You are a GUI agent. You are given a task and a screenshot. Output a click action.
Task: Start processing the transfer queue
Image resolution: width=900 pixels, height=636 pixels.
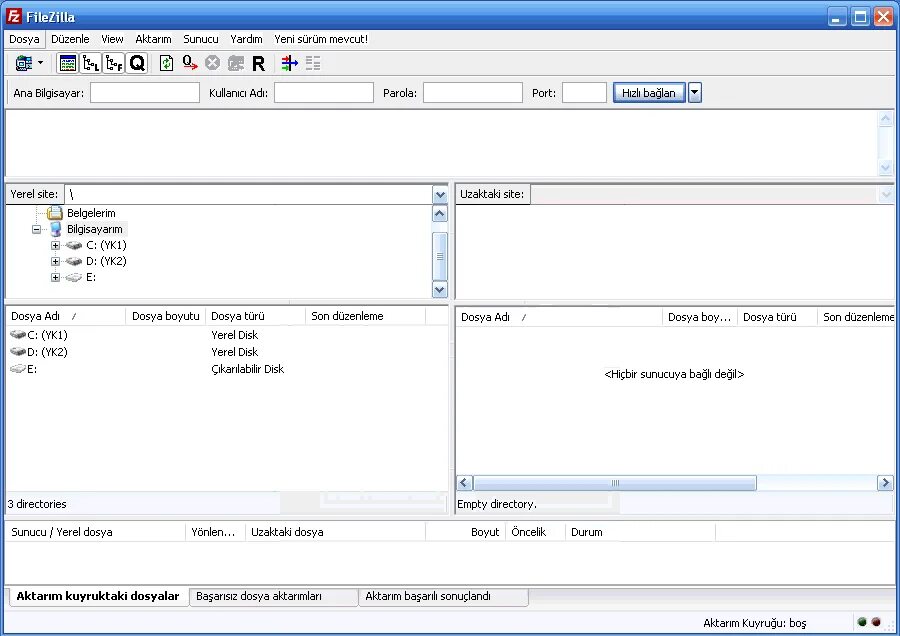(x=190, y=63)
